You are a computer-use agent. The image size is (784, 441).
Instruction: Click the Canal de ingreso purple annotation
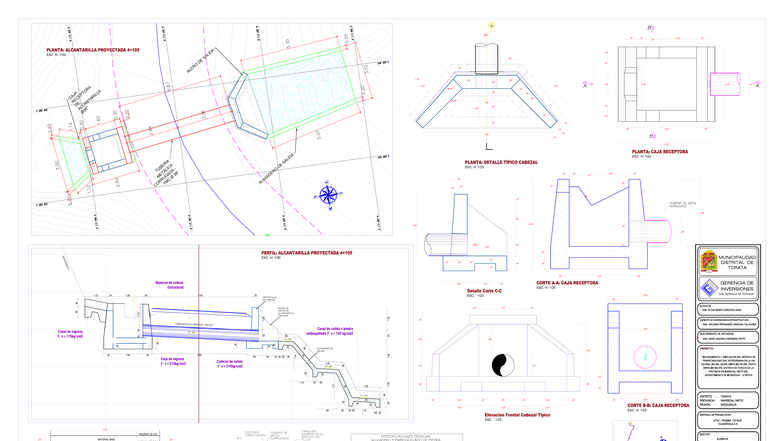pos(70,334)
